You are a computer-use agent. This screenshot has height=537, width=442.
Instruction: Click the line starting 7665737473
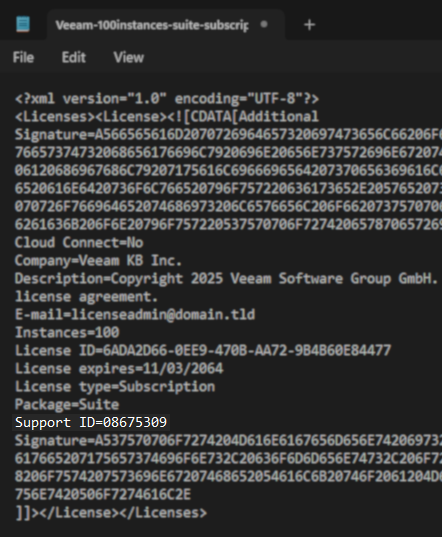tap(228, 152)
